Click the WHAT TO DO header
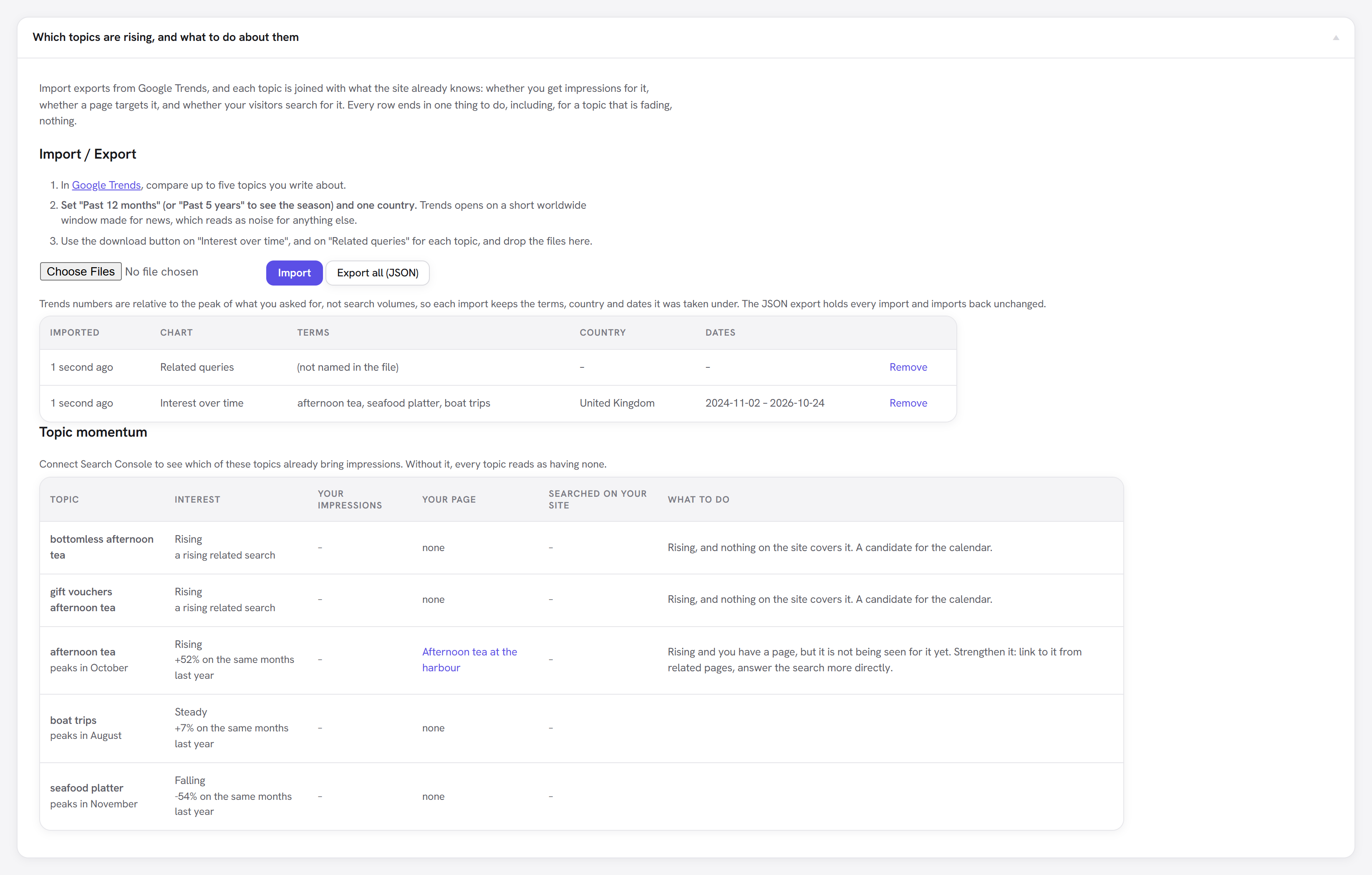This screenshot has width=1372, height=875. (x=699, y=499)
